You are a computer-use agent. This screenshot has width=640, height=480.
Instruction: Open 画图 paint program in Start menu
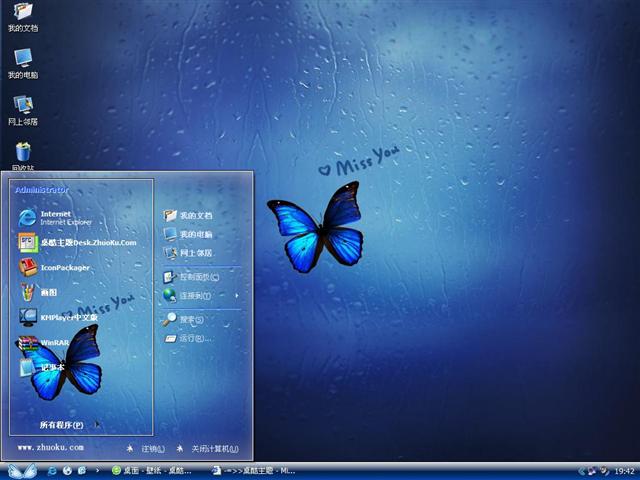[38, 292]
